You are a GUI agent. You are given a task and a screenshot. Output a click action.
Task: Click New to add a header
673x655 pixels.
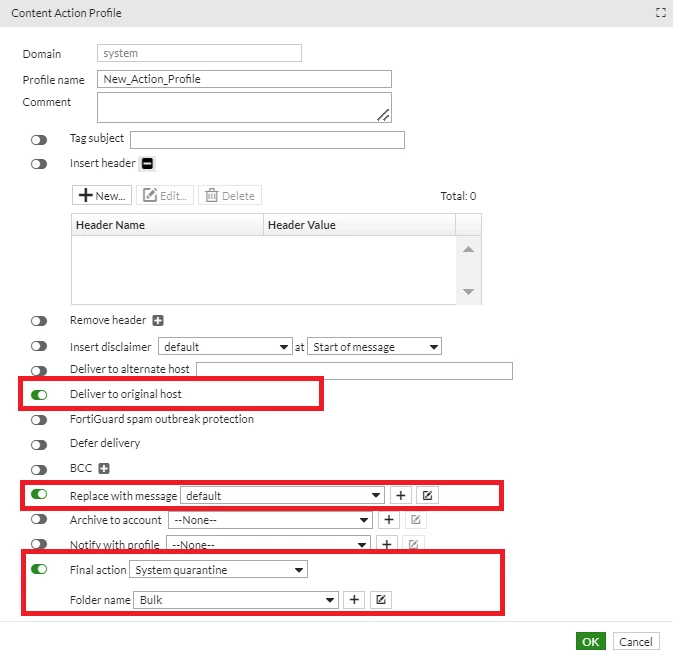pos(102,195)
